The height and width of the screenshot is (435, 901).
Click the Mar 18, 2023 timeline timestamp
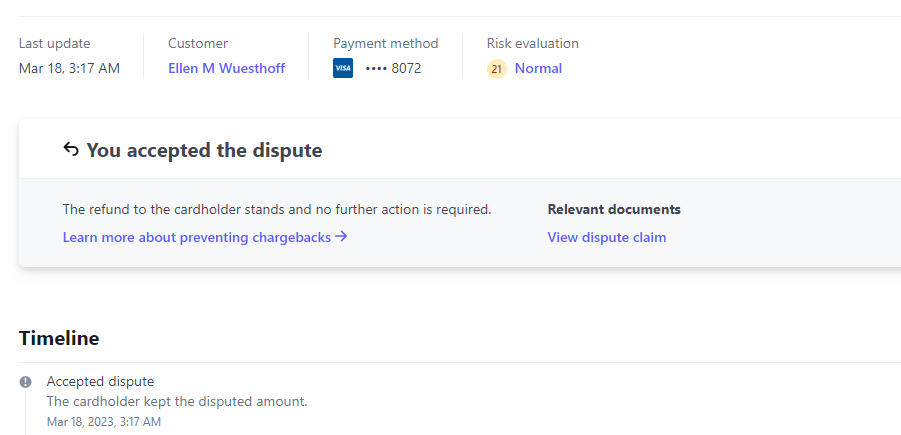pyautogui.click(x=104, y=422)
